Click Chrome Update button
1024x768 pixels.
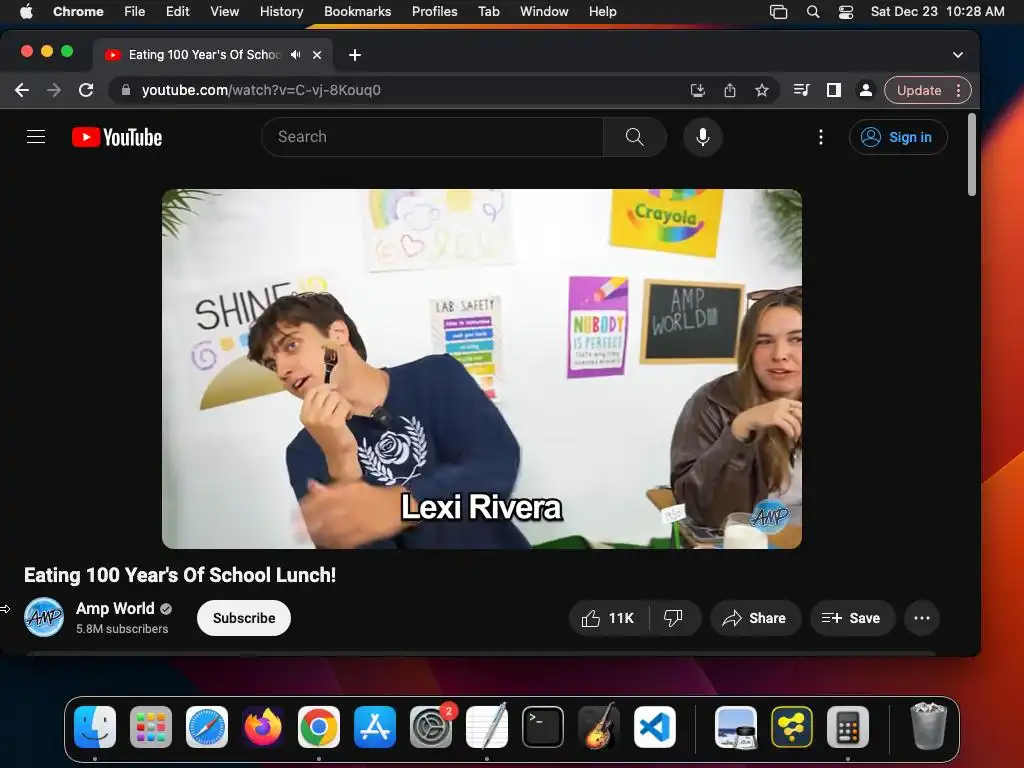click(919, 90)
